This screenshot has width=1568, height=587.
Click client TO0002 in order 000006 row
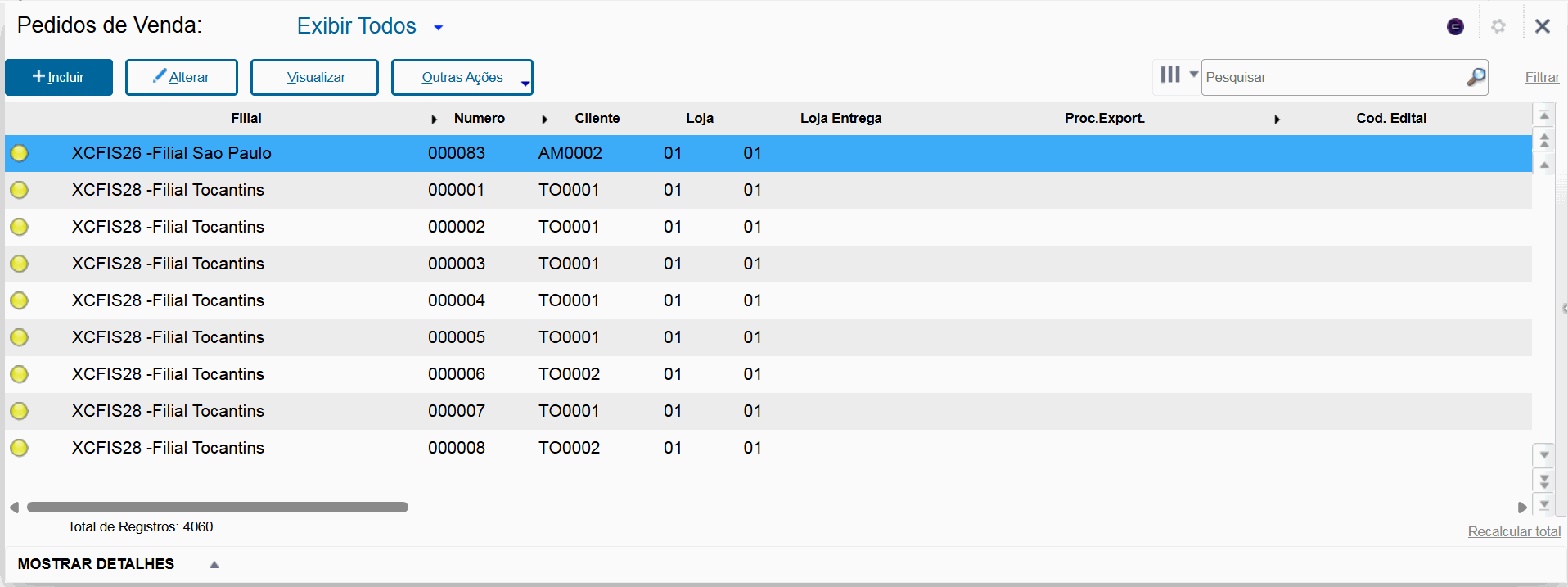tap(569, 374)
